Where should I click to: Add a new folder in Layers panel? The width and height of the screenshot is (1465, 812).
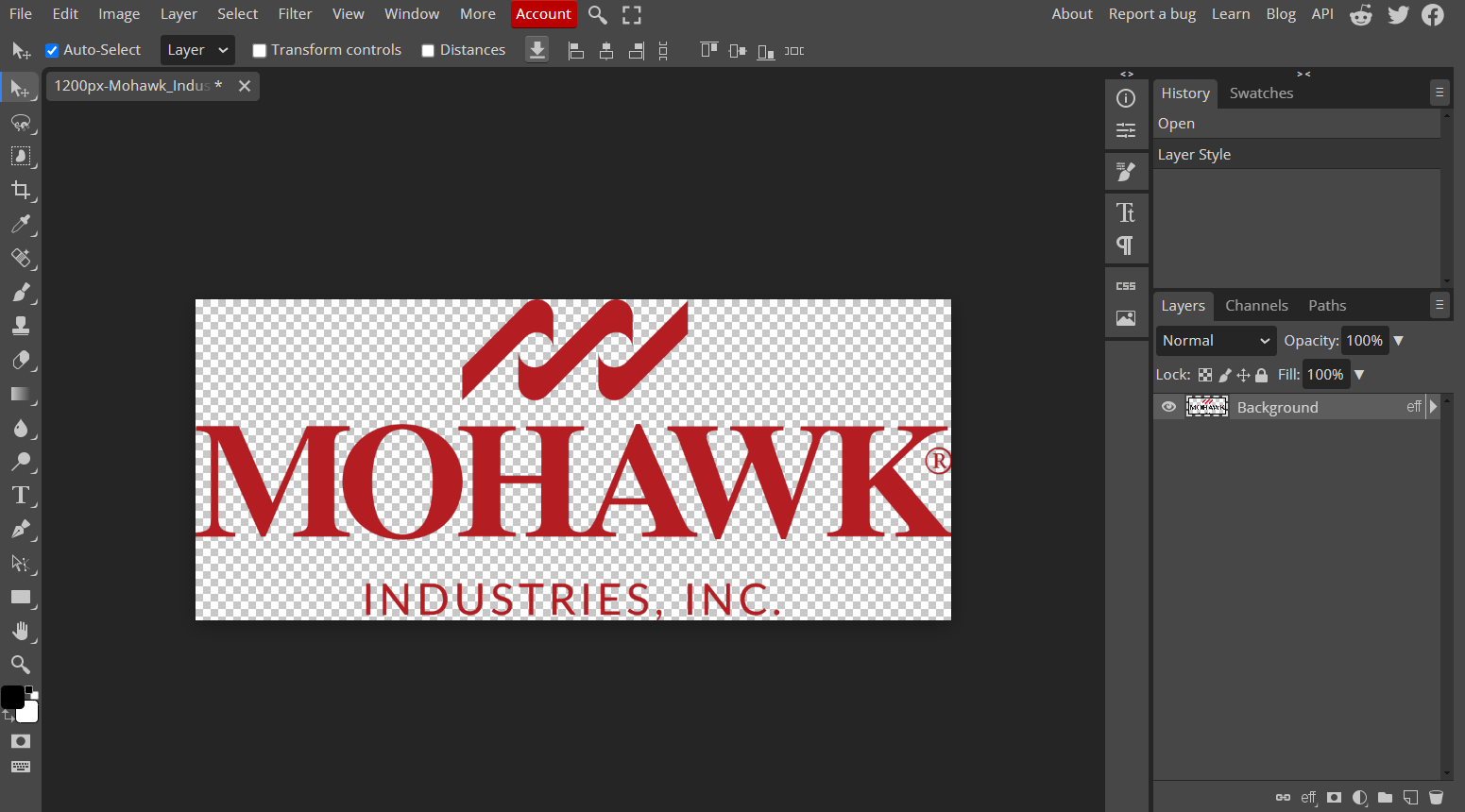1386,798
